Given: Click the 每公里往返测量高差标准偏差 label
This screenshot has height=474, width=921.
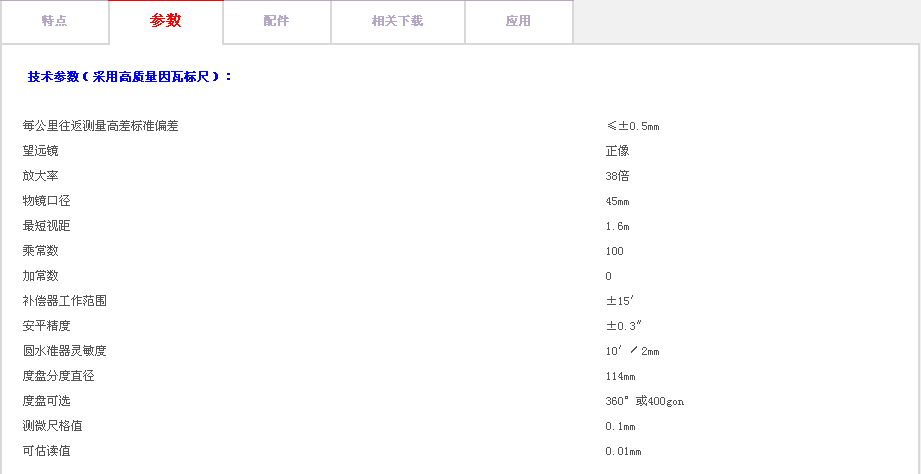Looking at the screenshot, I should pyautogui.click(x=100, y=126).
